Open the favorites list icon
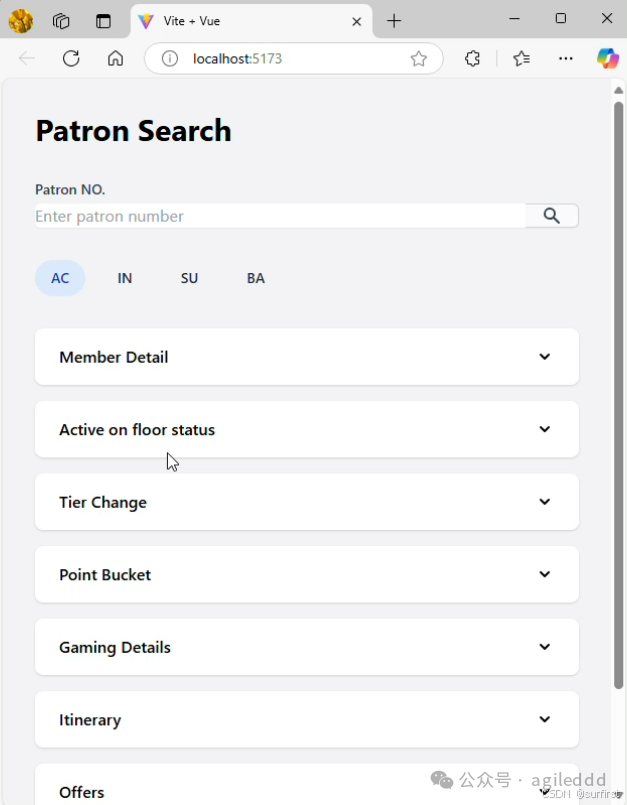The width and height of the screenshot is (627, 805). (x=521, y=59)
